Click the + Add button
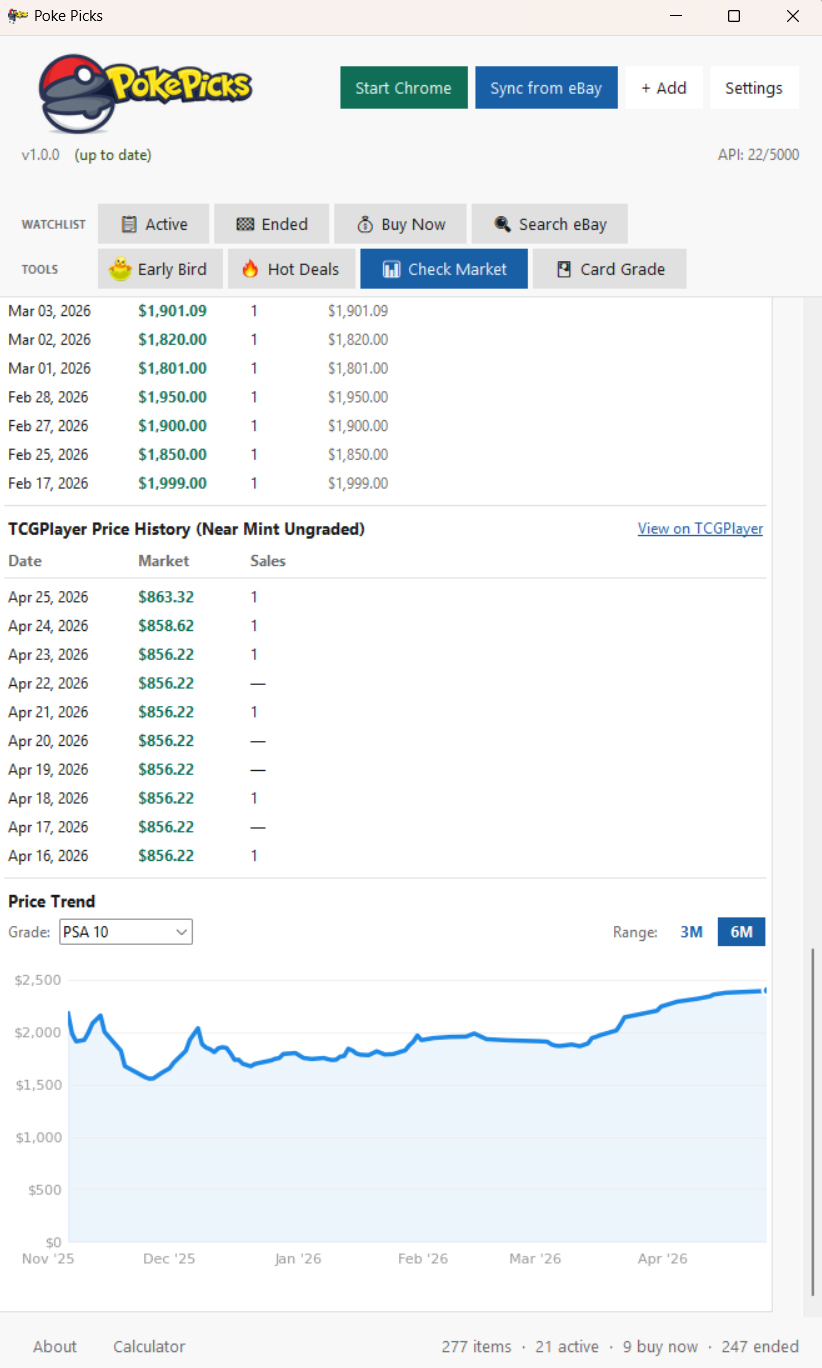 point(664,88)
